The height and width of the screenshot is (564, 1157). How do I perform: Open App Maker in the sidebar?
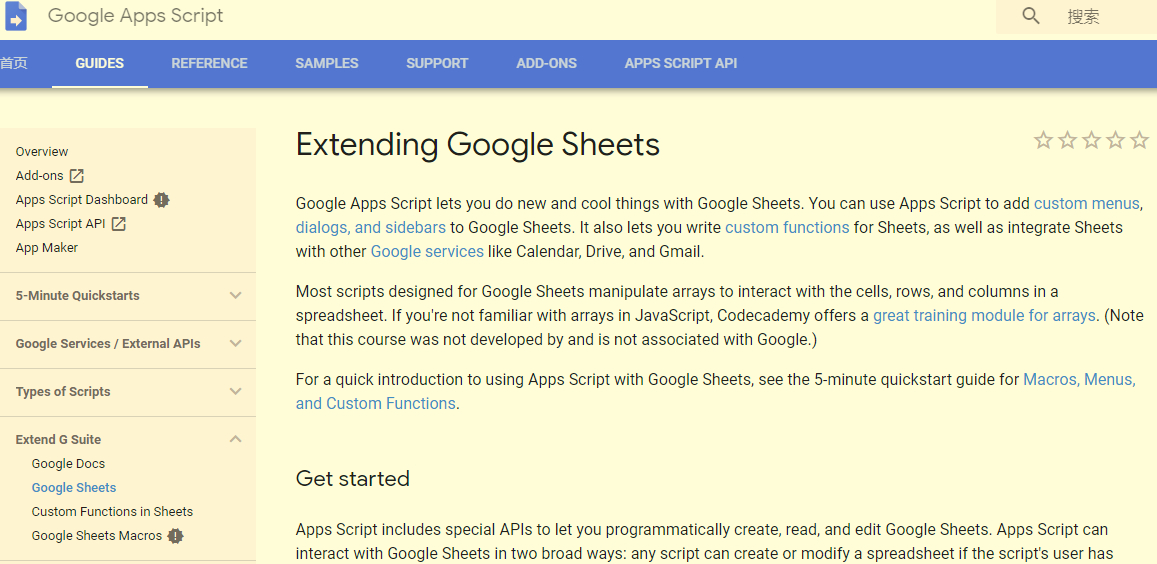point(46,248)
